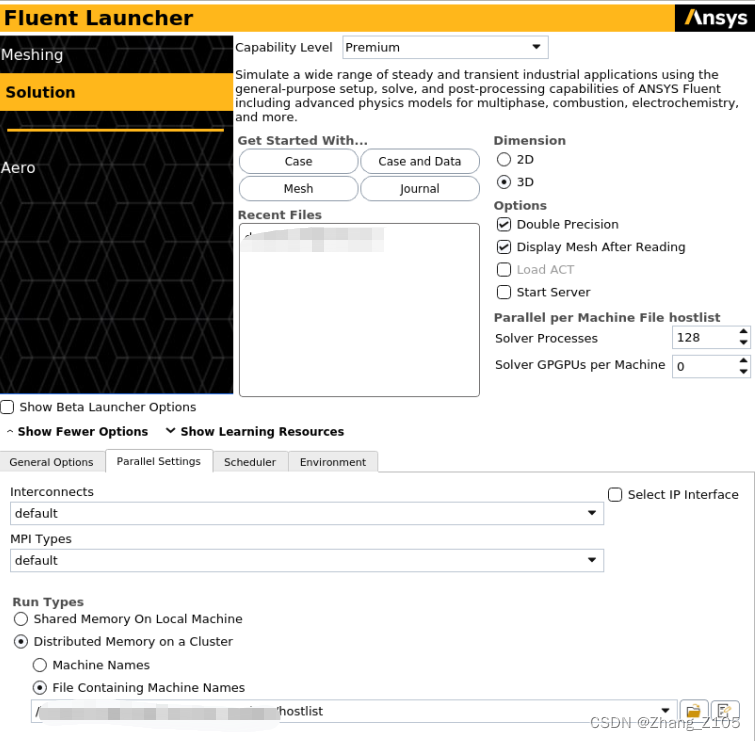Check Select IP Interface
Viewport: 755px width, 741px height.
point(615,495)
